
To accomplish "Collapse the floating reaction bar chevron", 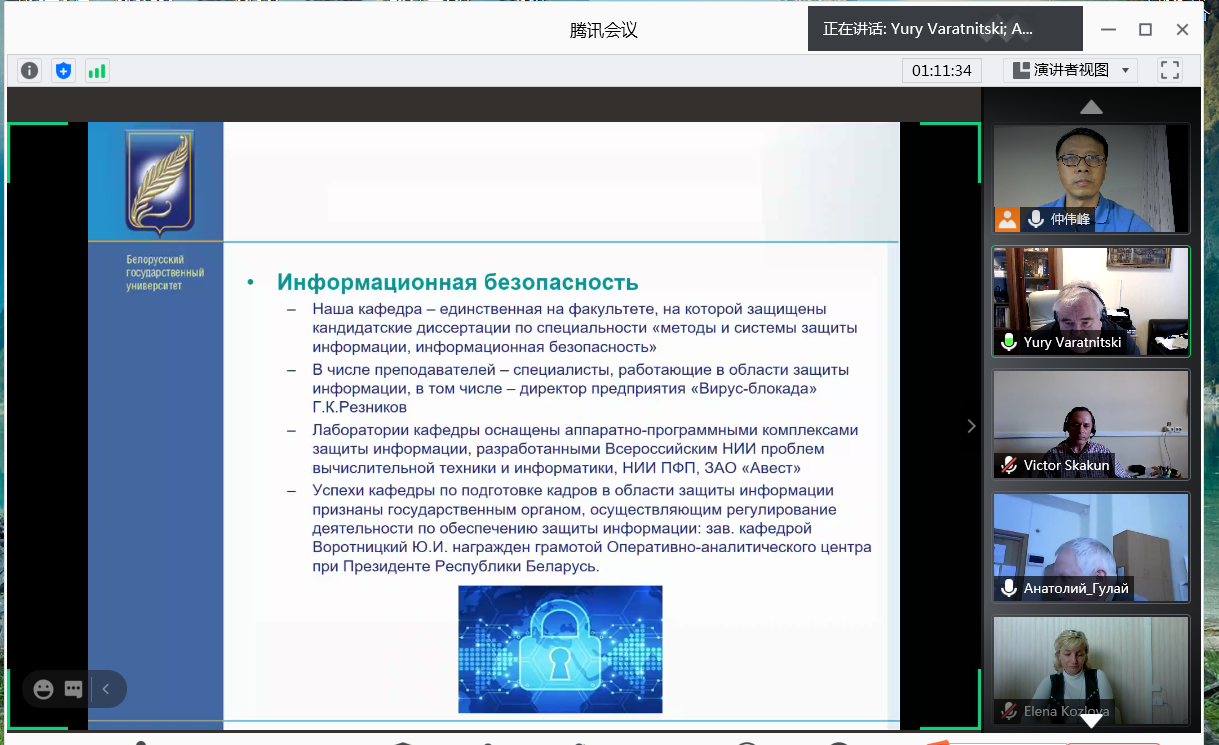I will [106, 689].
